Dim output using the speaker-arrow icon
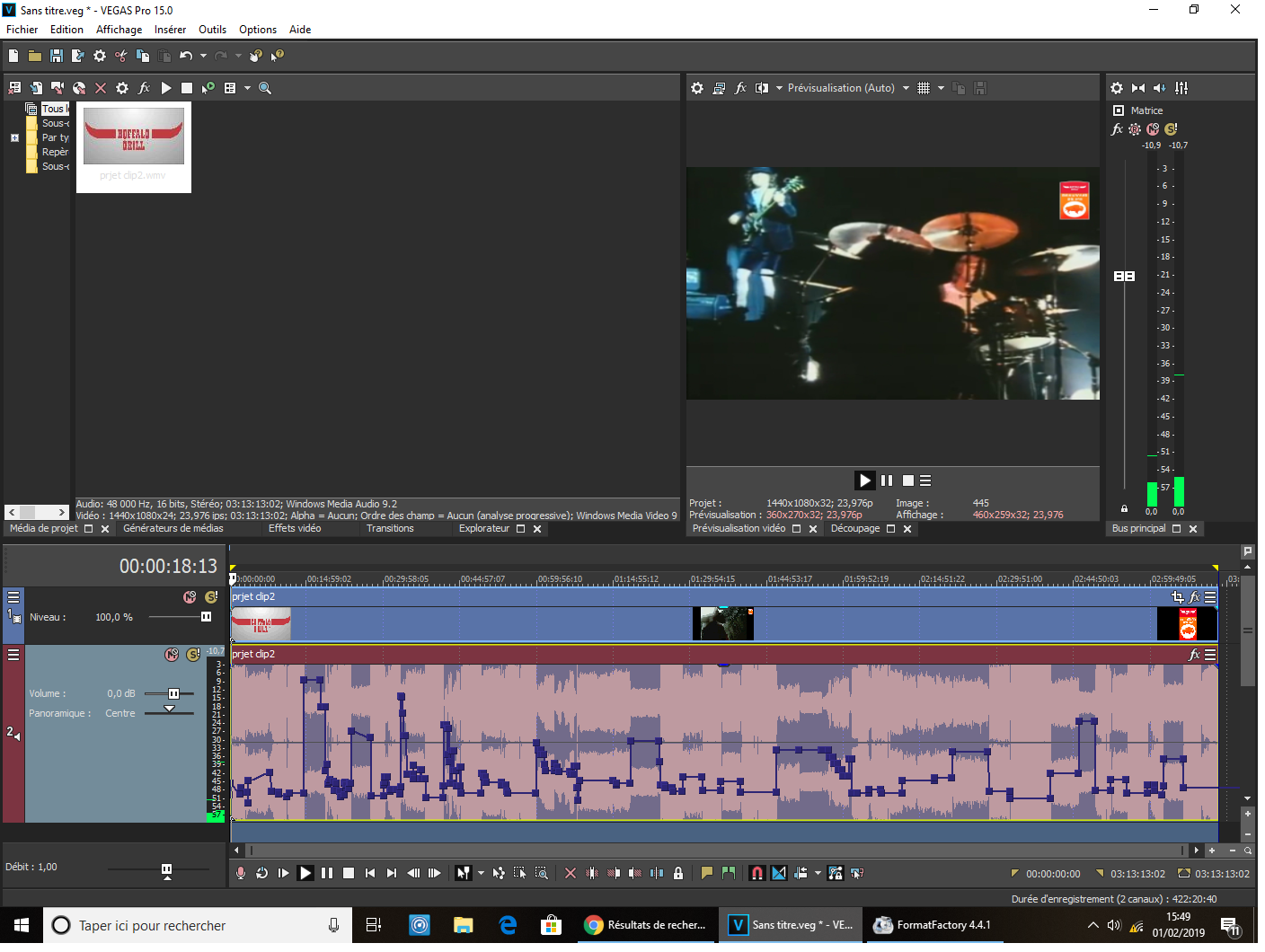 [1160, 88]
